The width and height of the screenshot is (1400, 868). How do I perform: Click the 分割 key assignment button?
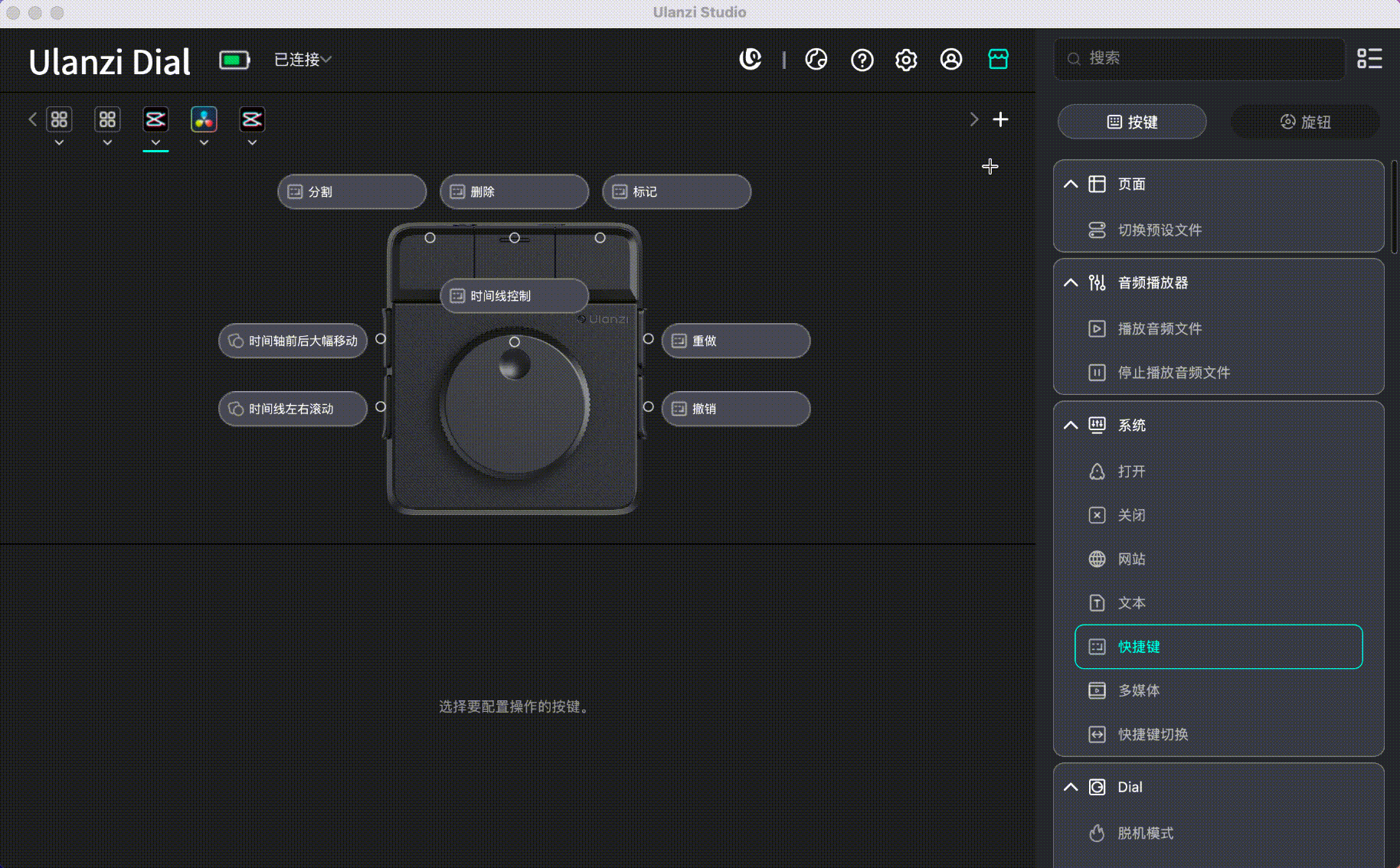352,191
